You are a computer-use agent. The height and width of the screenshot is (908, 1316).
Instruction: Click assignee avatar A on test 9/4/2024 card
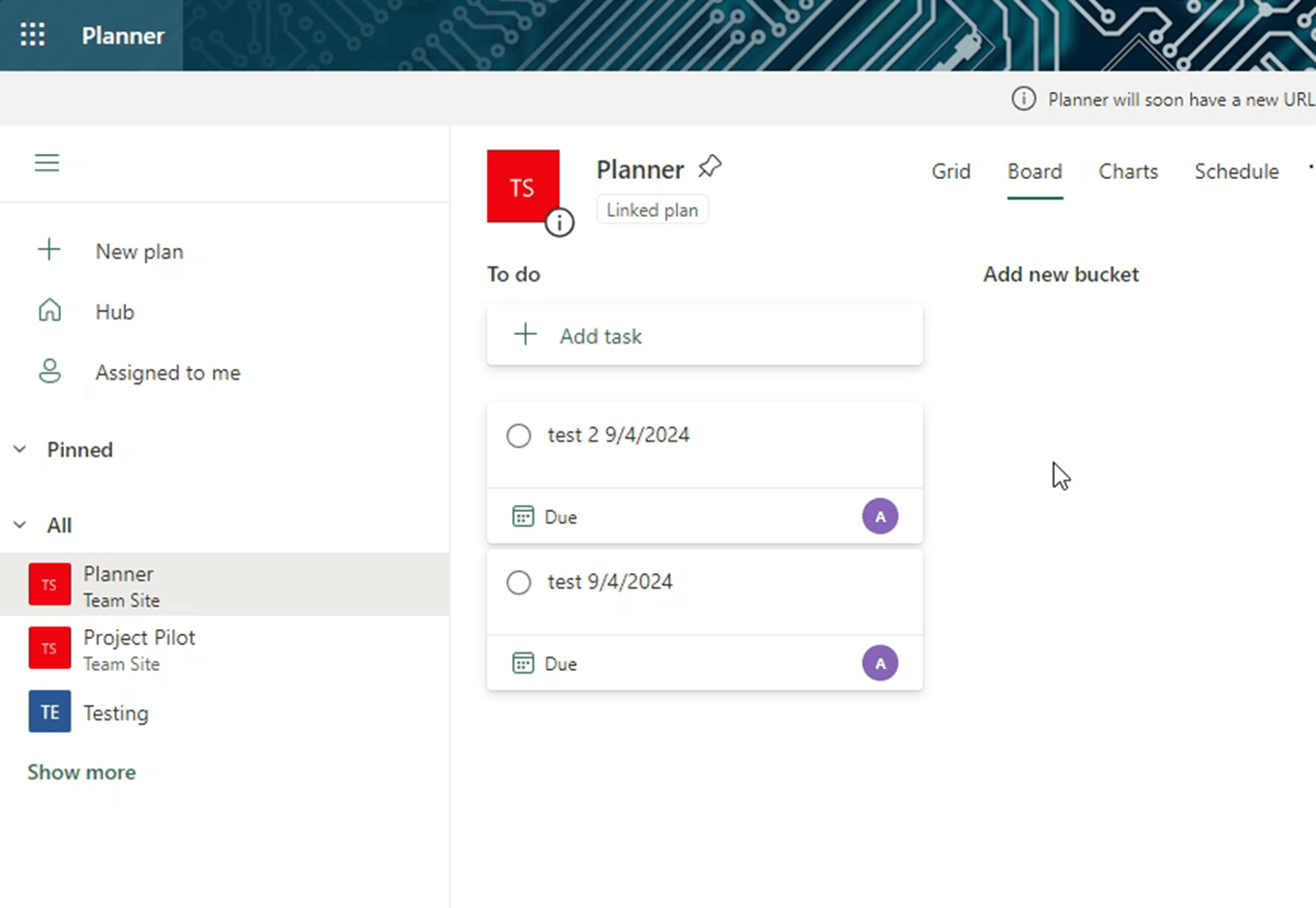pos(880,663)
